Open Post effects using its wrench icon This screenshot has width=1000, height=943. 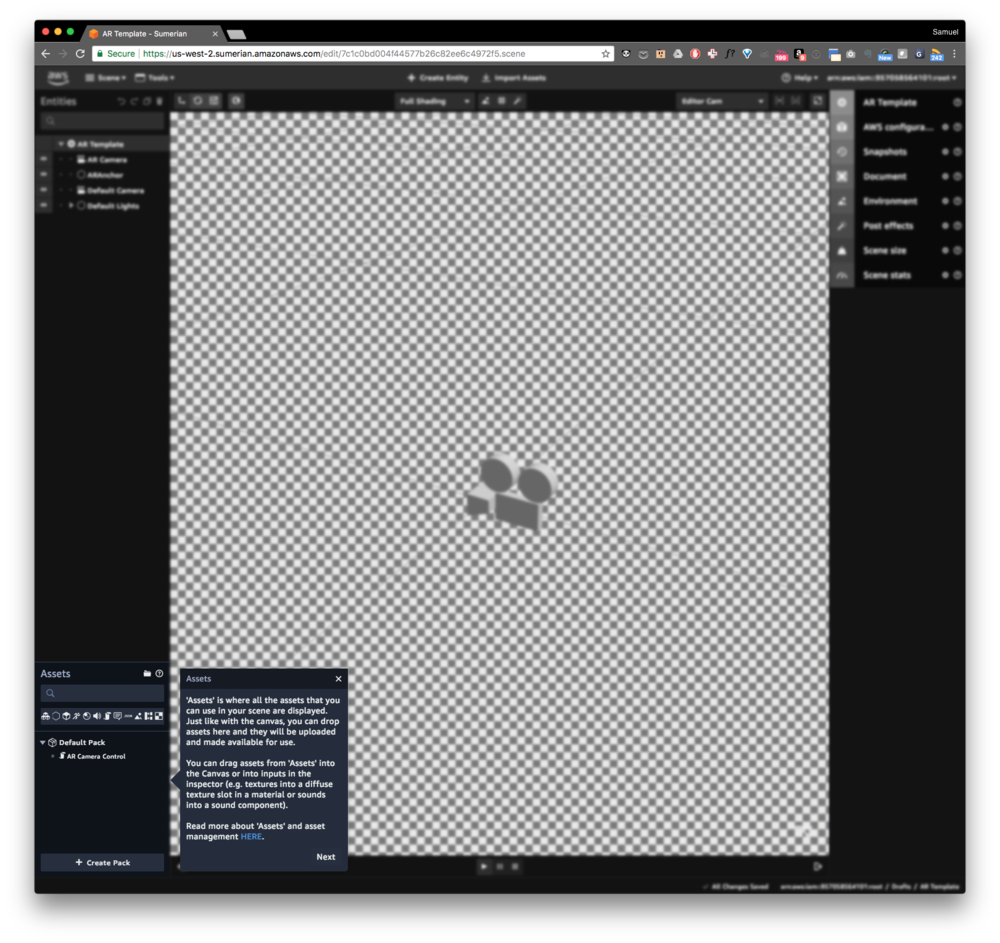pyautogui.click(x=843, y=226)
